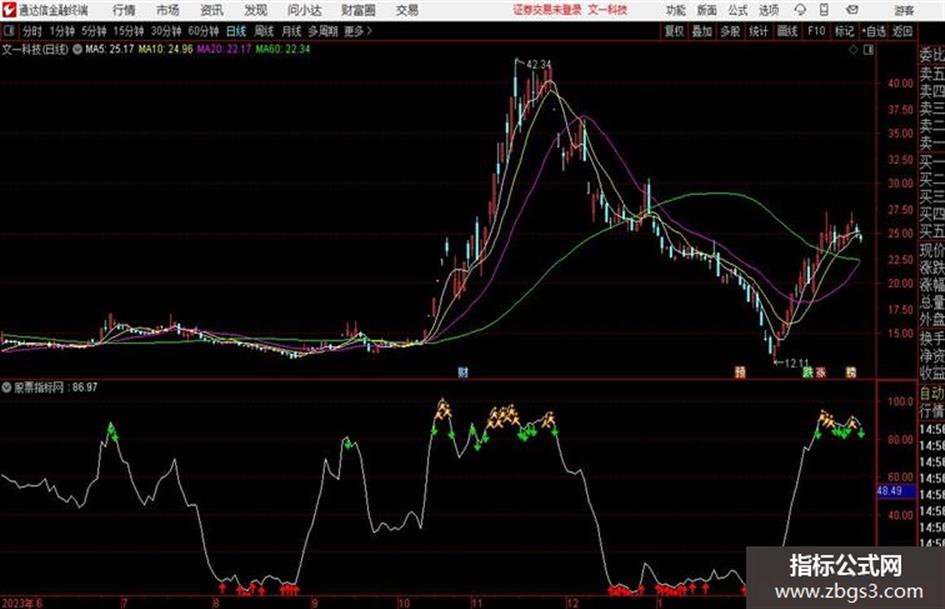Click the 通达信 app logo icon

pyautogui.click(x=9, y=10)
